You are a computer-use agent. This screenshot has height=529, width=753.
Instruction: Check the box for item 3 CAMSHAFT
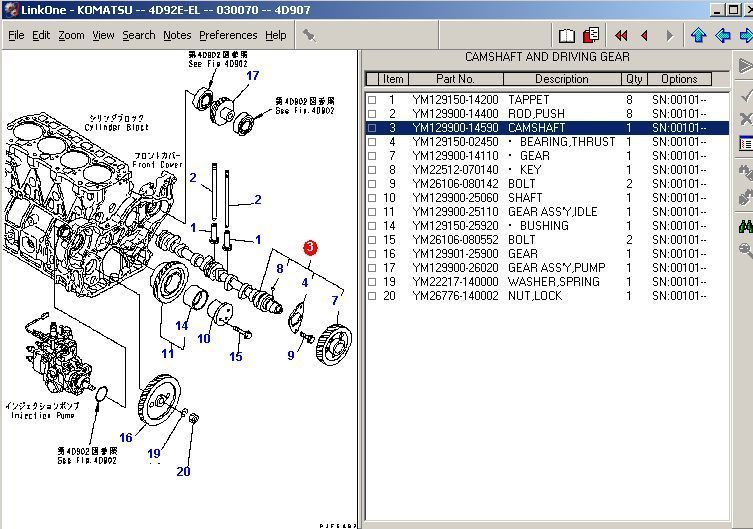coord(372,128)
